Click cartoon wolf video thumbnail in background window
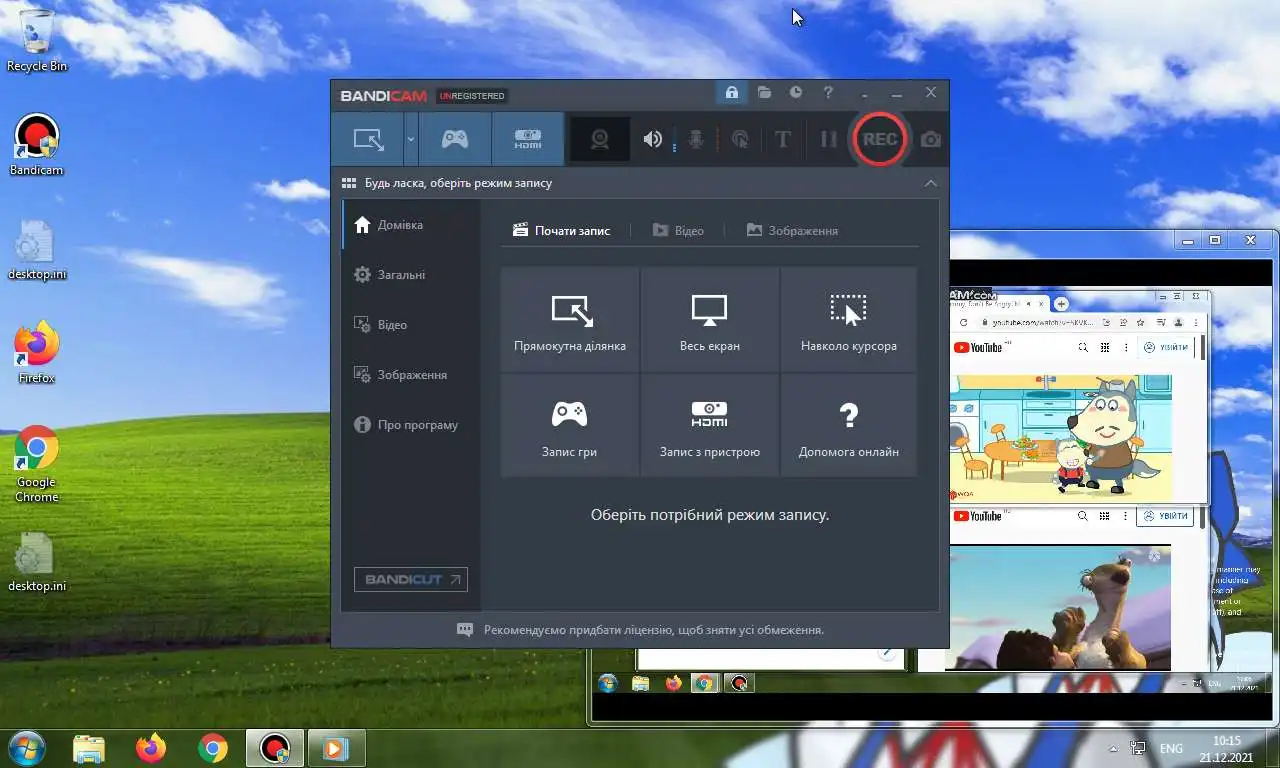The height and width of the screenshot is (768, 1280). [1059, 438]
